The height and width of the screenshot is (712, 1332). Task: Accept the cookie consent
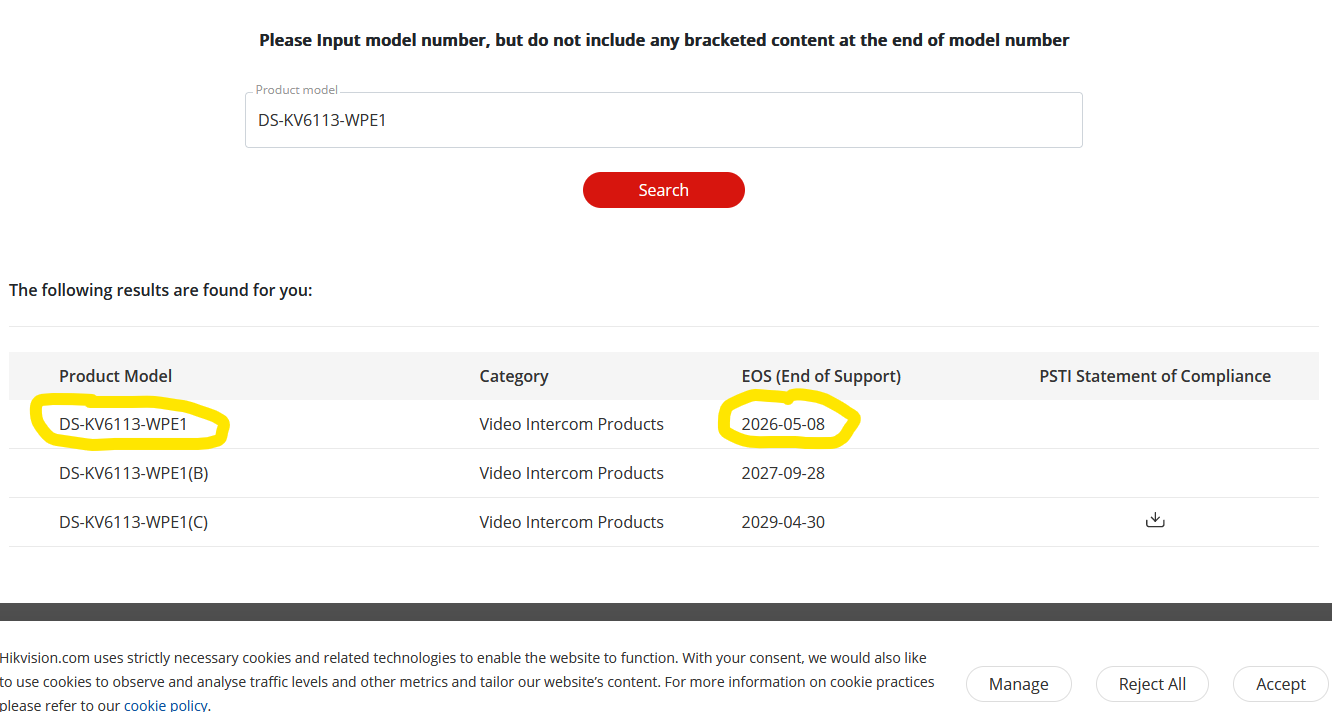(x=1280, y=684)
